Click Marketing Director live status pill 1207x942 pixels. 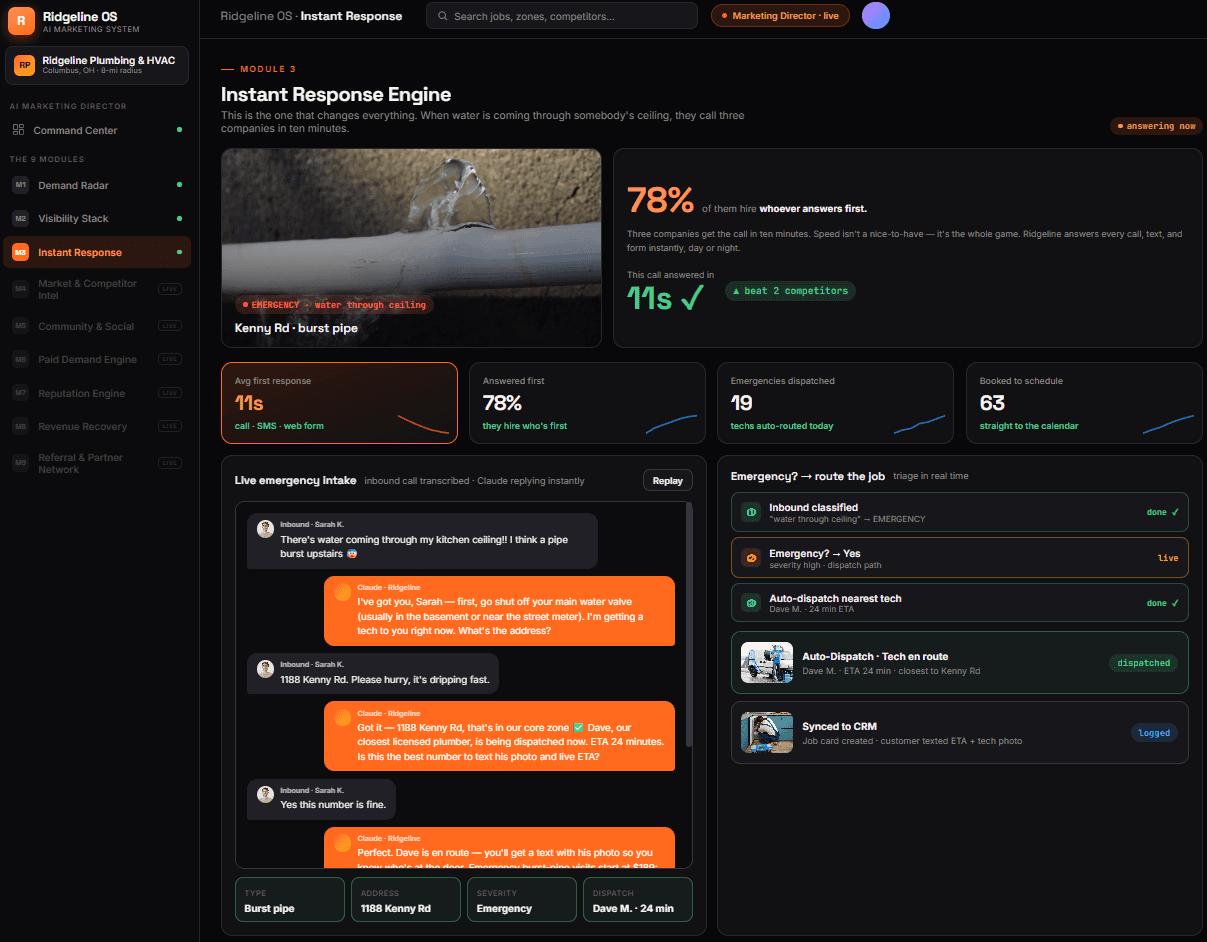780,16
